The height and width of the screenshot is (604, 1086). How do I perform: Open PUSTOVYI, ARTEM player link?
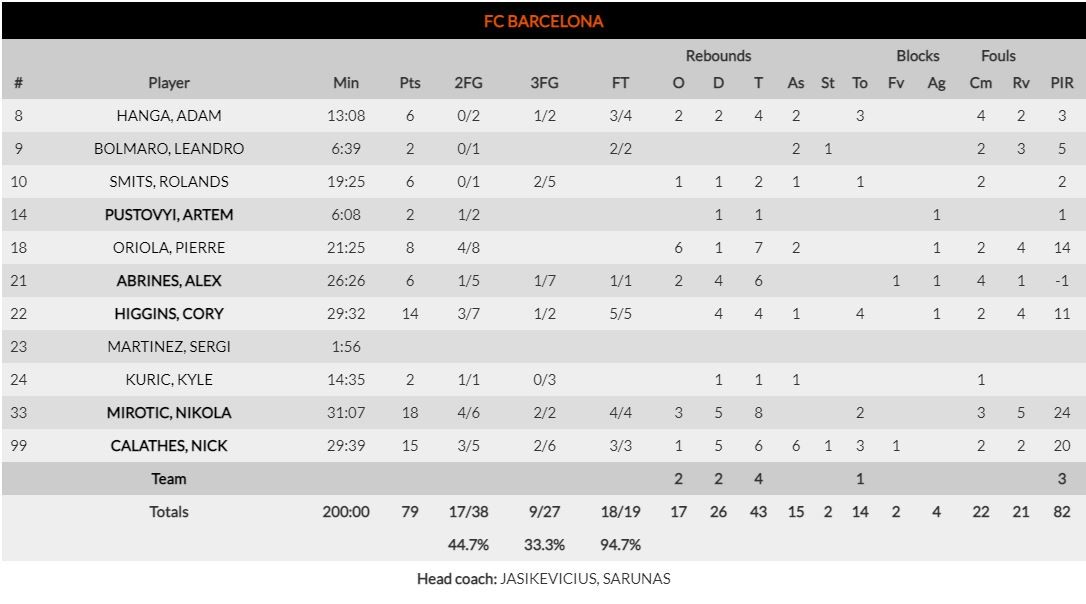tap(169, 215)
